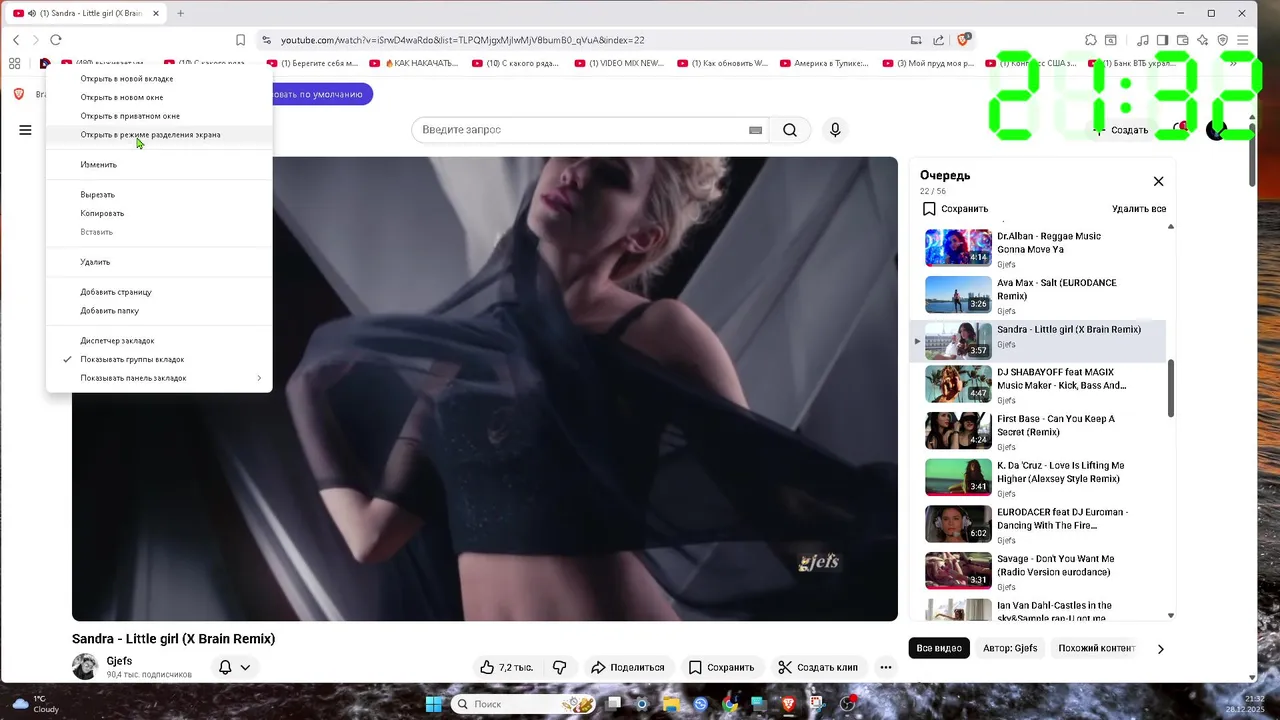The height and width of the screenshot is (720, 1280).
Task: Click the share page icon in address bar
Action: coord(938,40)
